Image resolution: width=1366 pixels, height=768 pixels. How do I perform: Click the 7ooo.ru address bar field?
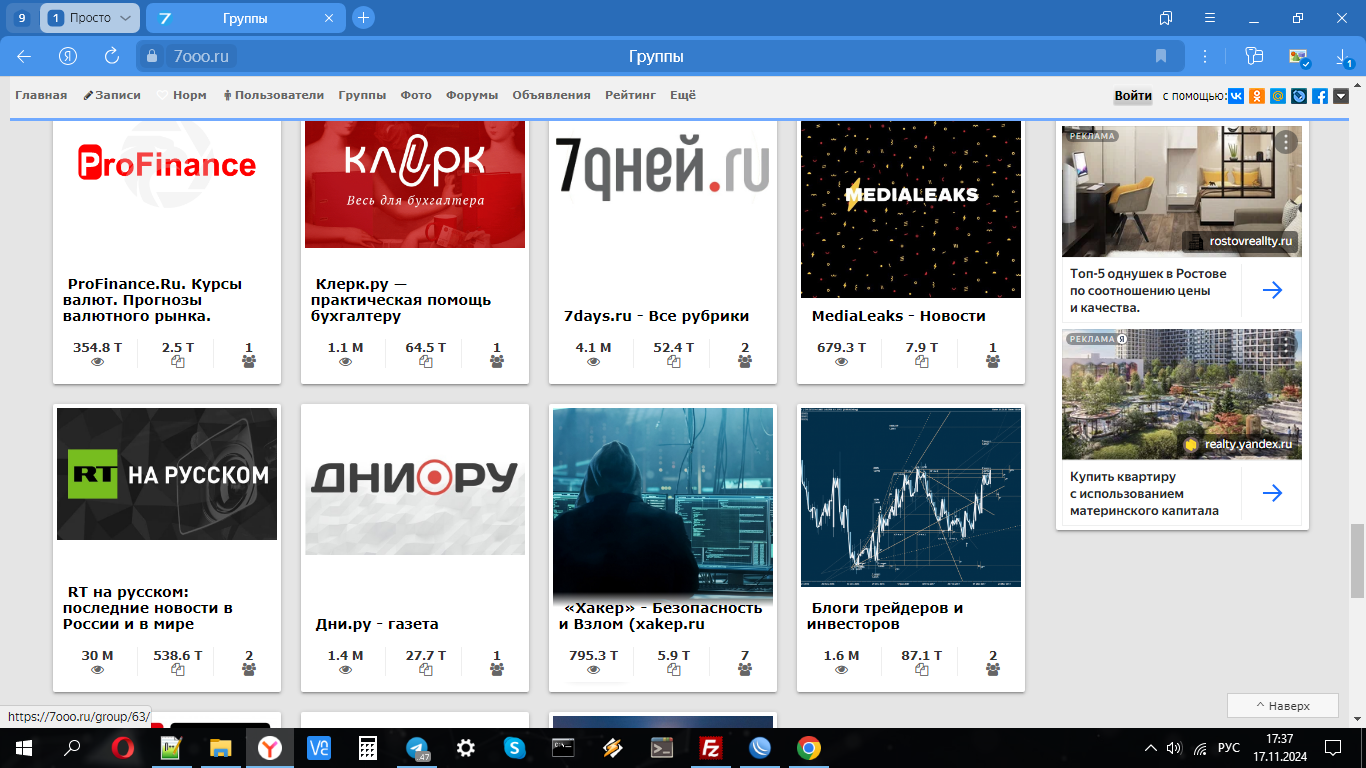pos(660,56)
